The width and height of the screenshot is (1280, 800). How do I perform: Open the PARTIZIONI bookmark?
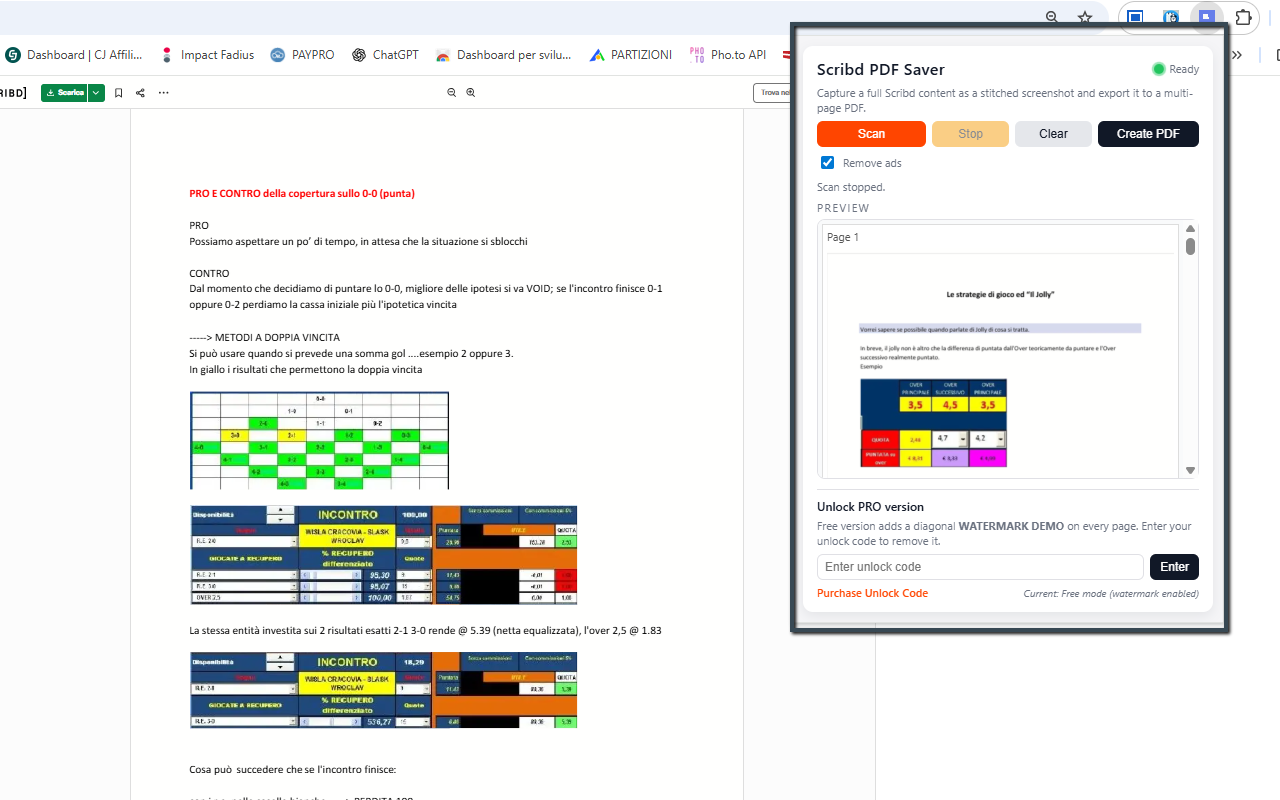[x=630, y=54]
